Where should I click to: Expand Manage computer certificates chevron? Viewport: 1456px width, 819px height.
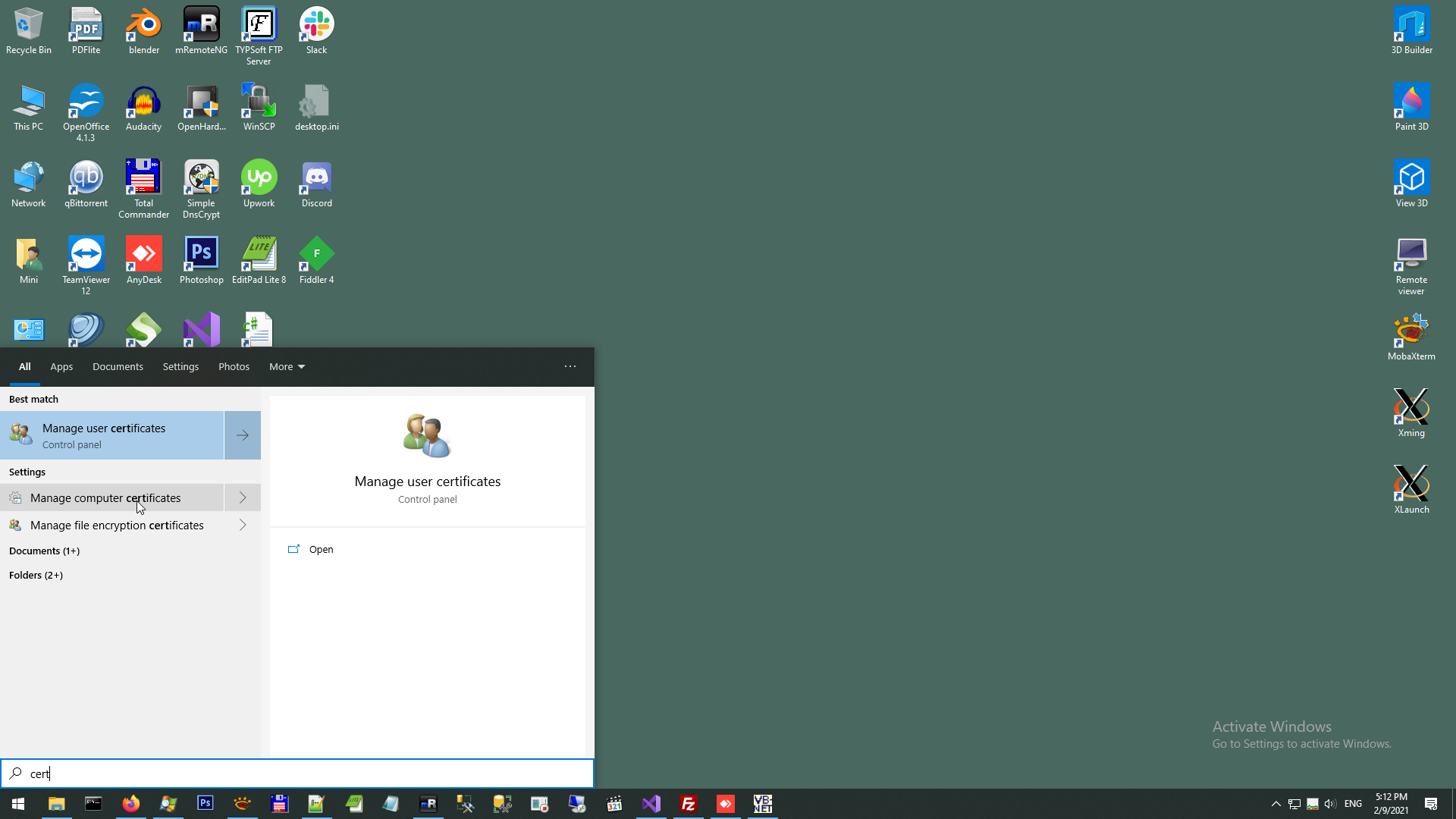point(243,498)
